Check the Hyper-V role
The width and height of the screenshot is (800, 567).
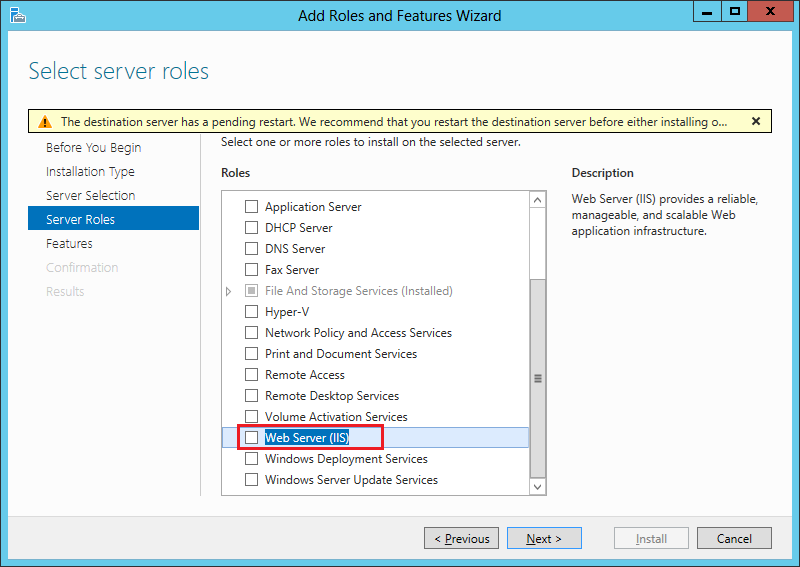[252, 311]
